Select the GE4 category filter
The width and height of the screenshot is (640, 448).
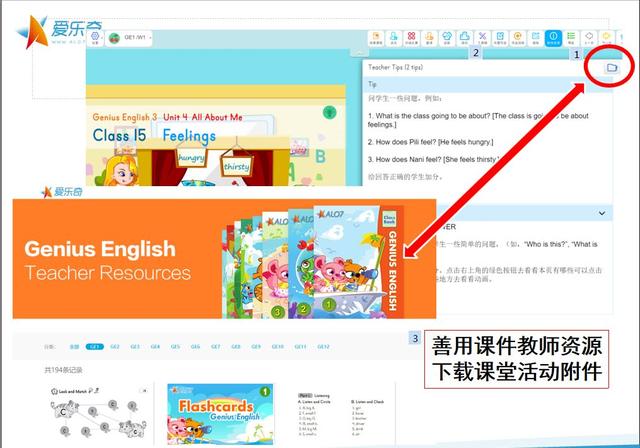pyautogui.click(x=155, y=346)
